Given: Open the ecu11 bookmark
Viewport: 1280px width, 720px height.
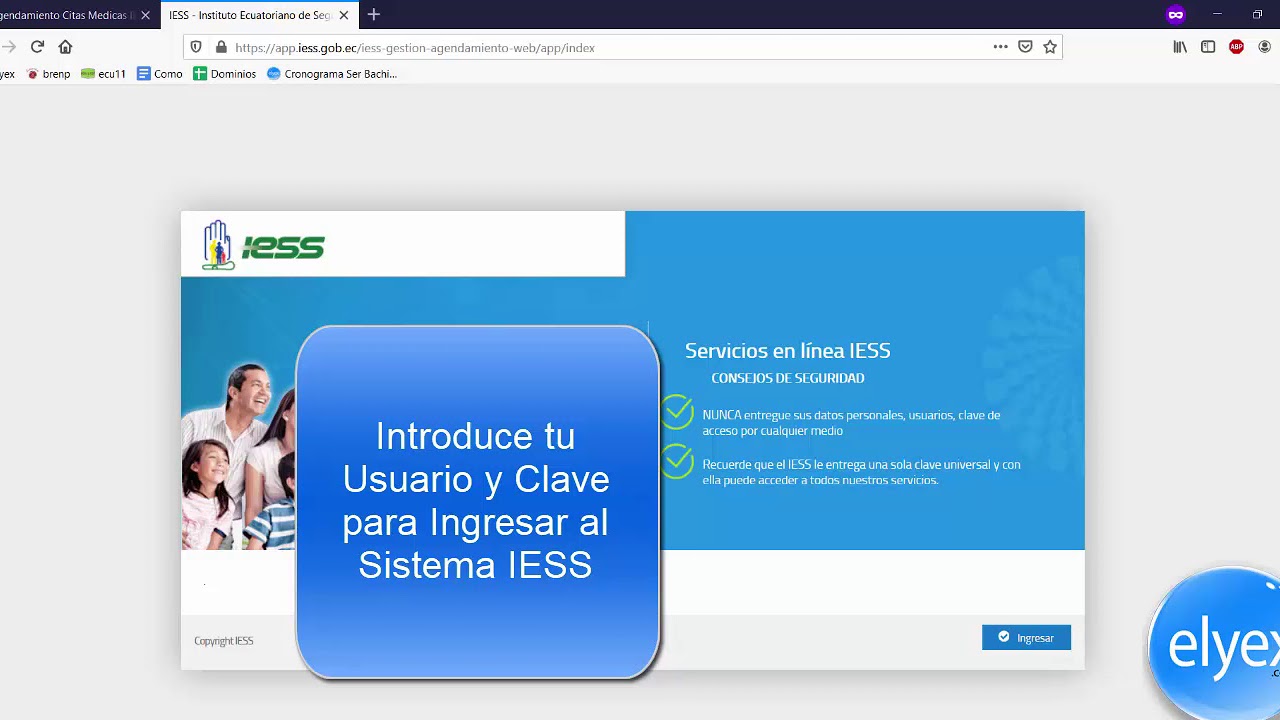Looking at the screenshot, I should click(x=103, y=74).
